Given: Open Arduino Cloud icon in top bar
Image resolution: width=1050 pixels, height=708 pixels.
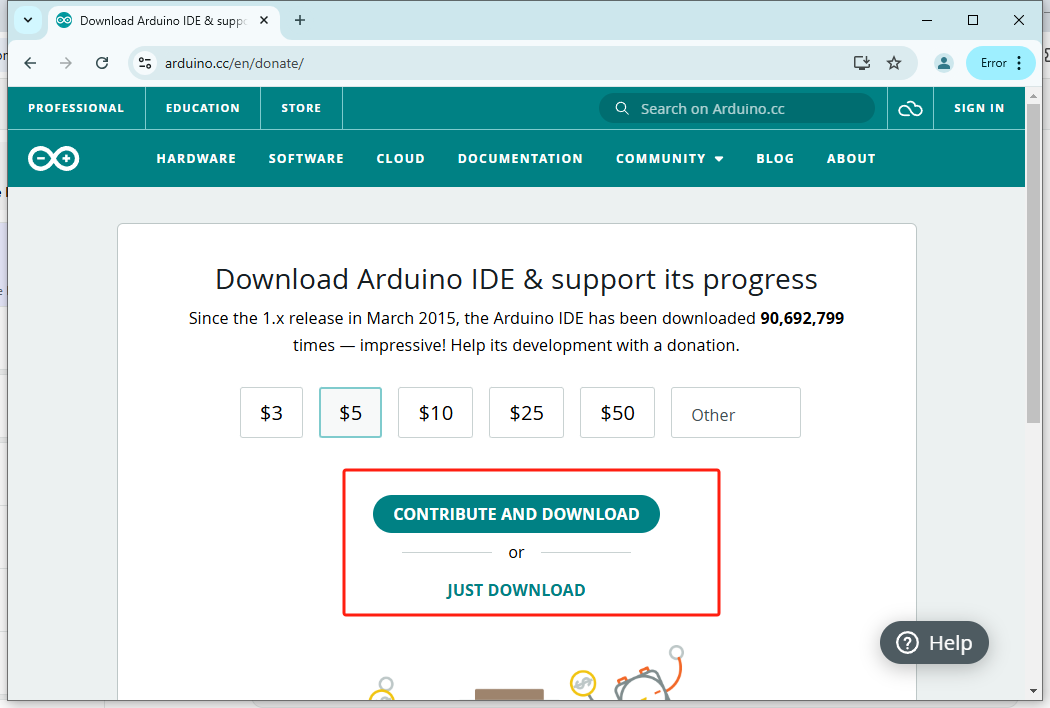Looking at the screenshot, I should 910,109.
